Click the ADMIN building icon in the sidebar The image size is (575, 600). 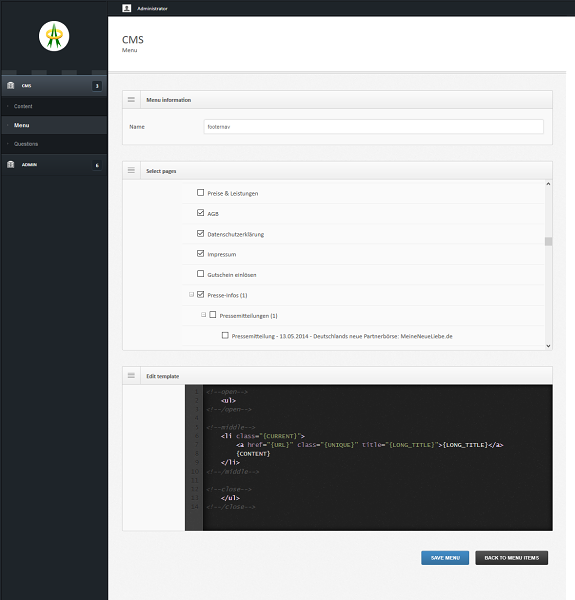pos(11,165)
